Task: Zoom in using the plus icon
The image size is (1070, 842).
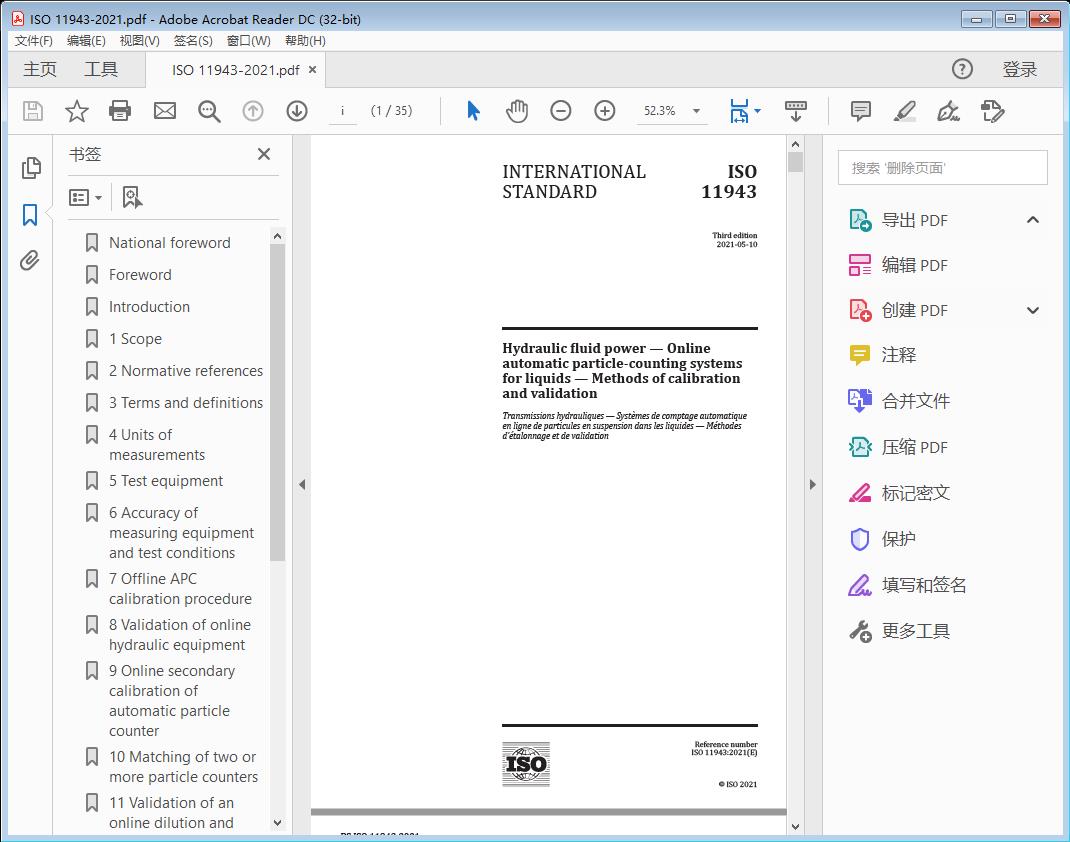Action: tap(605, 111)
